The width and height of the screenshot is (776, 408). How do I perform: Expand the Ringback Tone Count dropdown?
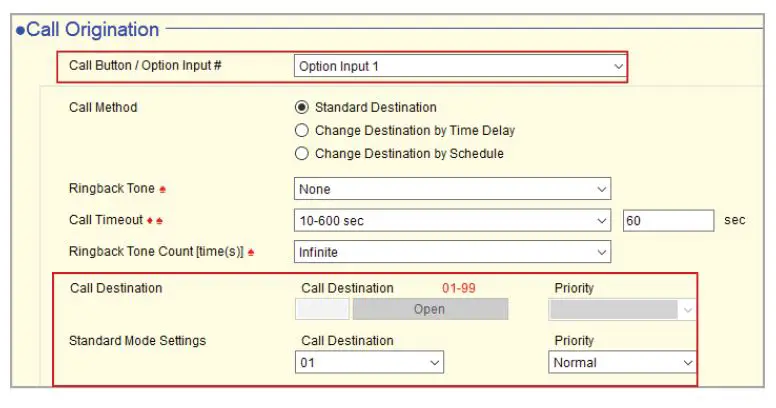(452, 253)
